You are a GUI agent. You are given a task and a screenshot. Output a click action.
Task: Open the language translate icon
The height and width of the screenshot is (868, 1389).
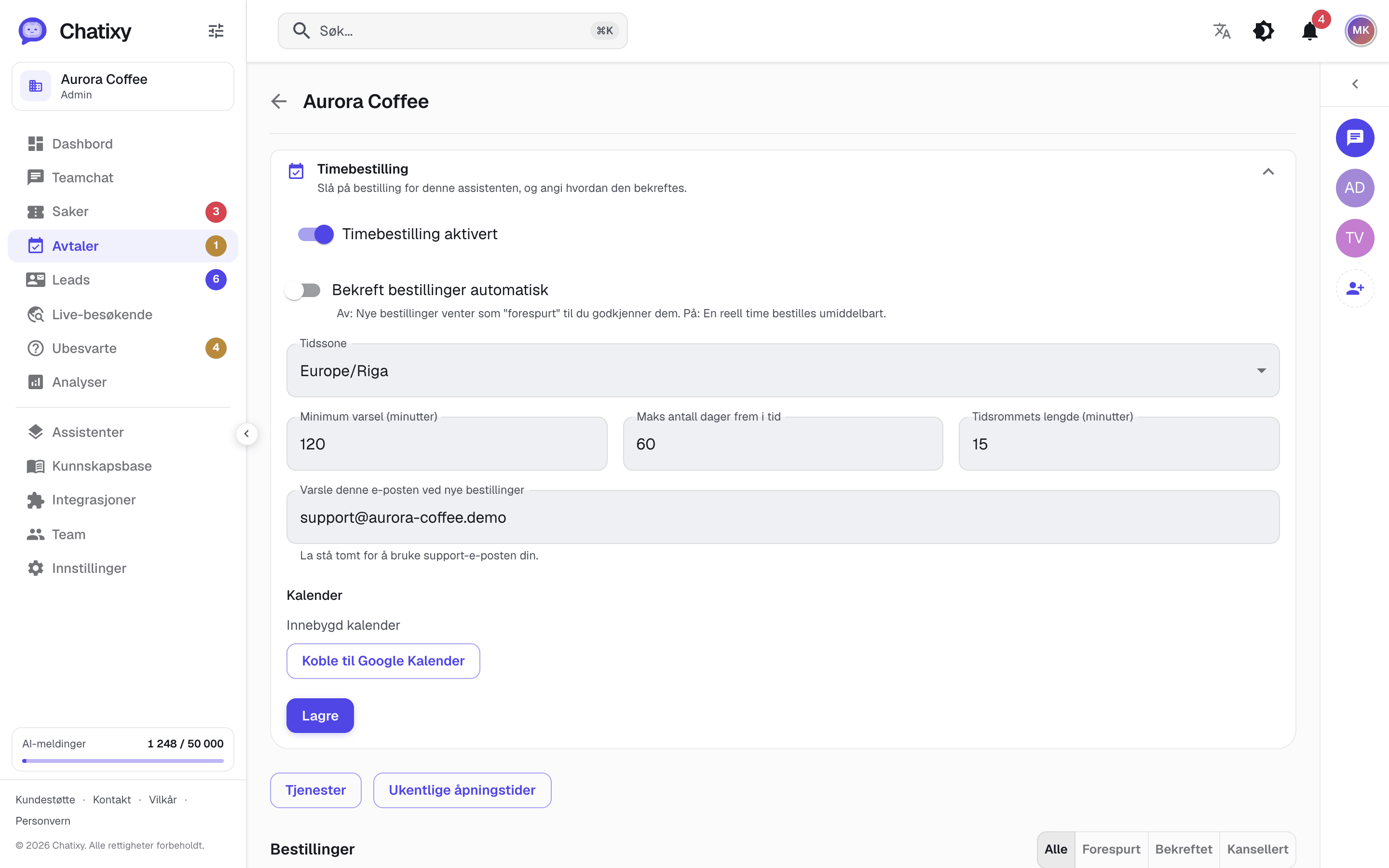[1222, 31]
